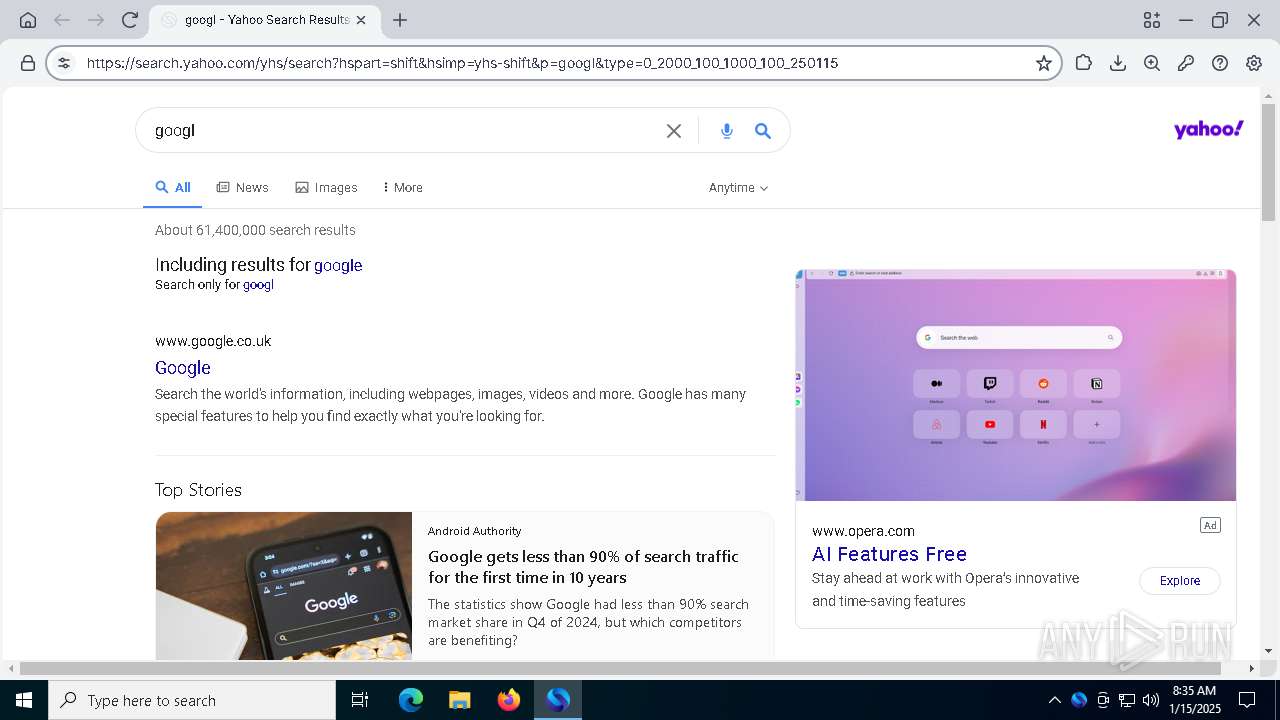Open the notification center icon

pos(1247,700)
